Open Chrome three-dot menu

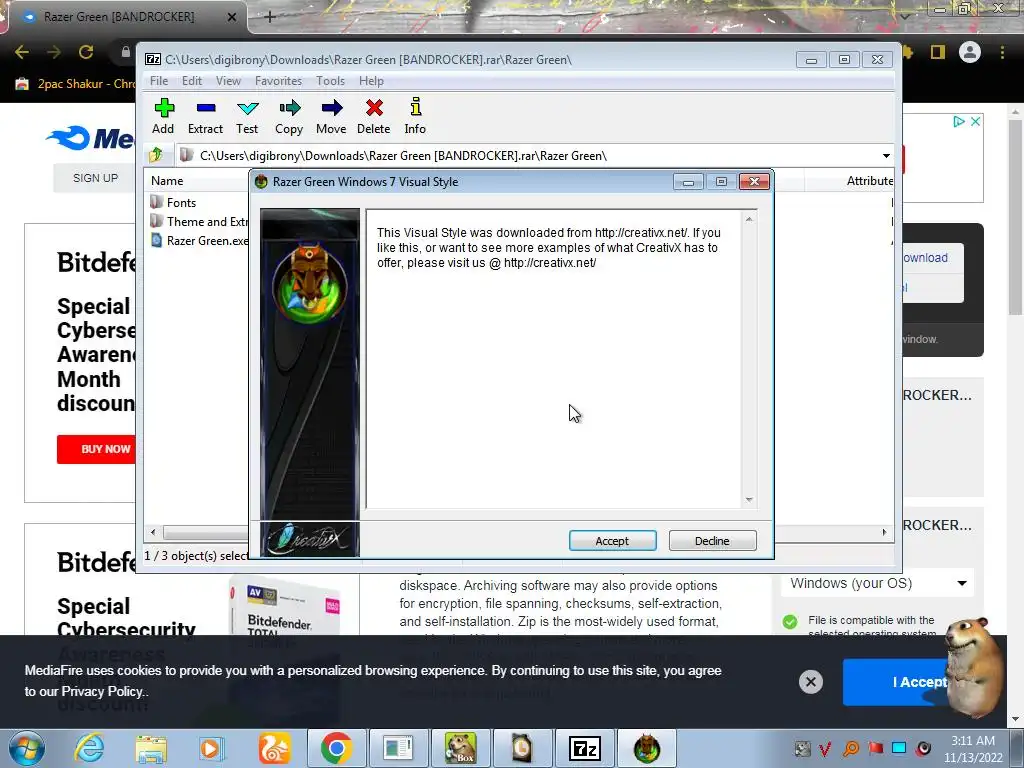click(1002, 52)
